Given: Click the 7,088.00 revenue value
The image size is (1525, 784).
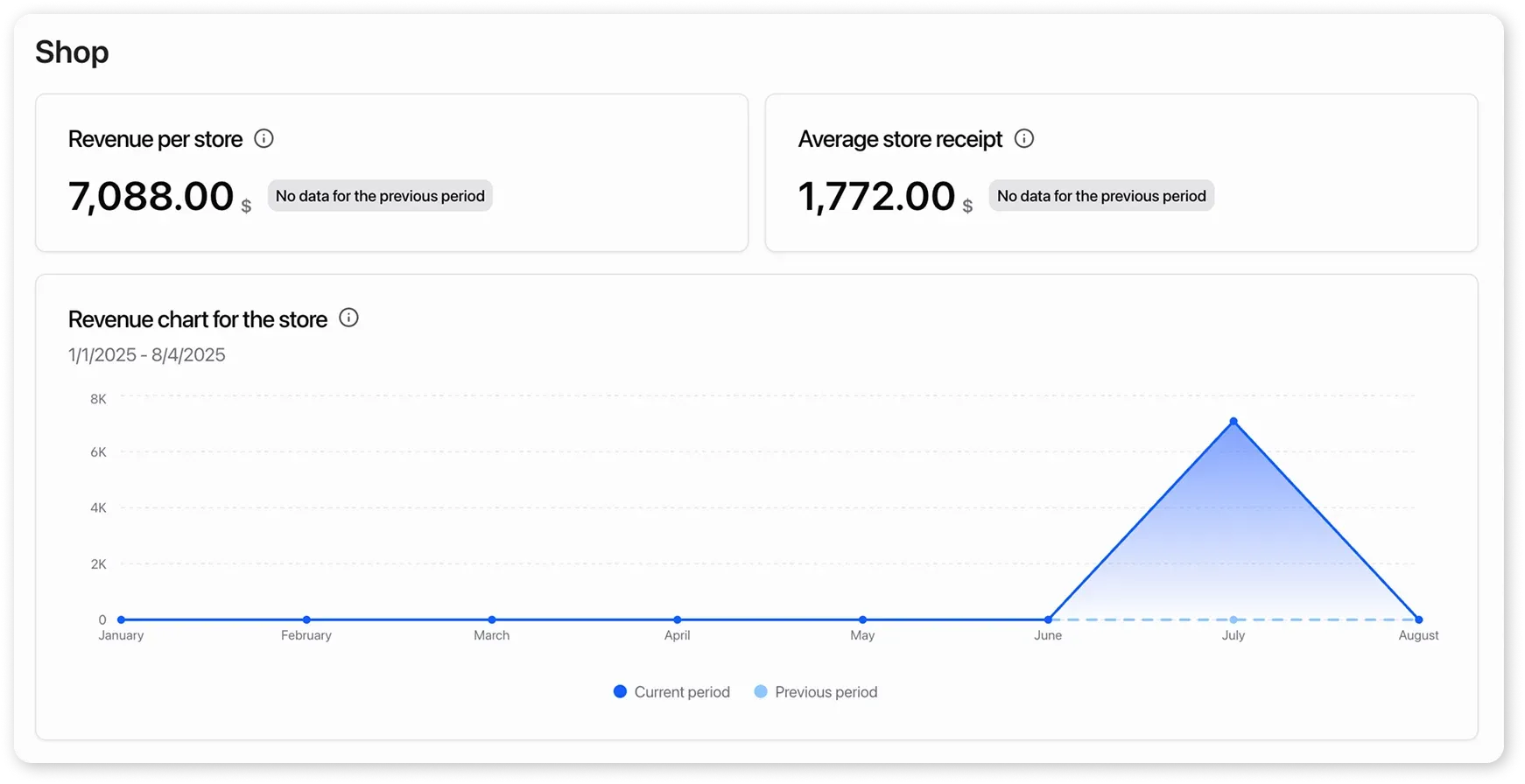Looking at the screenshot, I should (x=151, y=195).
